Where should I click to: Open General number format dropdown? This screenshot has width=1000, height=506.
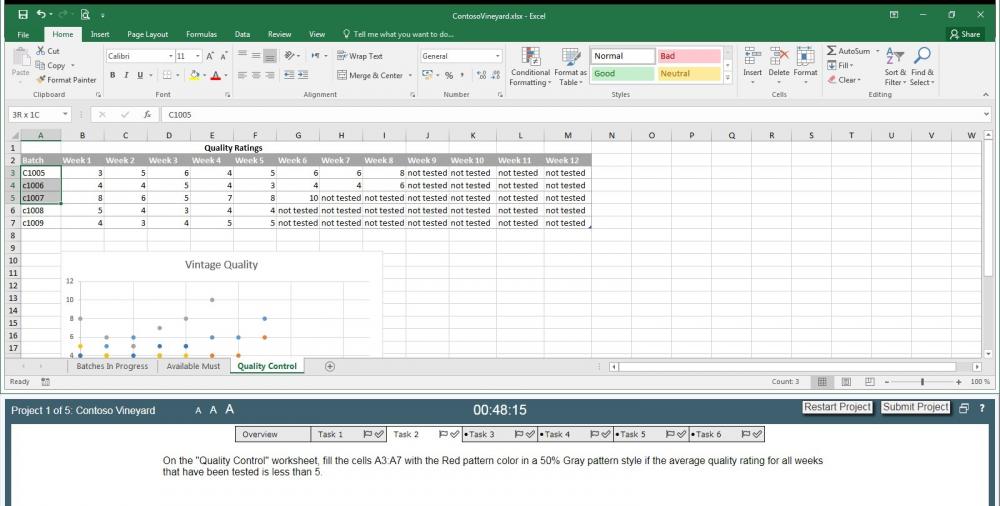497,56
